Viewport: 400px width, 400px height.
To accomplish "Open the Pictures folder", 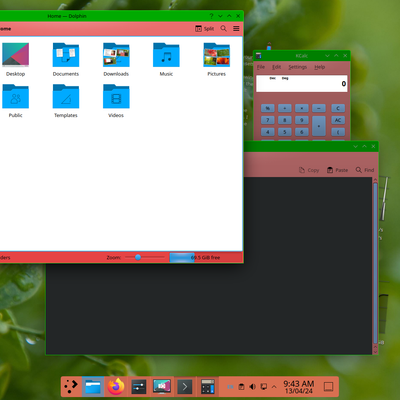I will (217, 59).
